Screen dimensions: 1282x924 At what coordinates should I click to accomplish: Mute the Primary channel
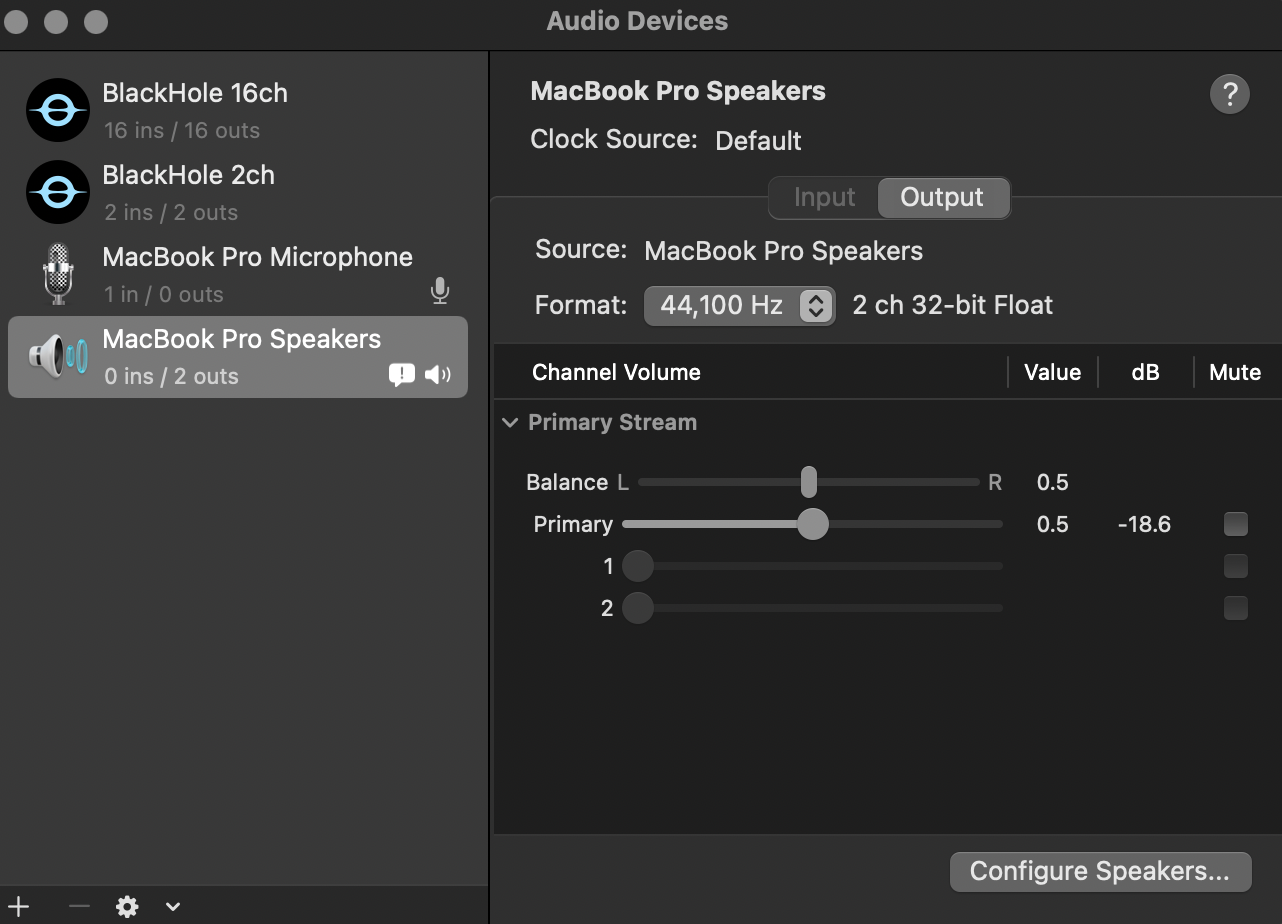1236,523
